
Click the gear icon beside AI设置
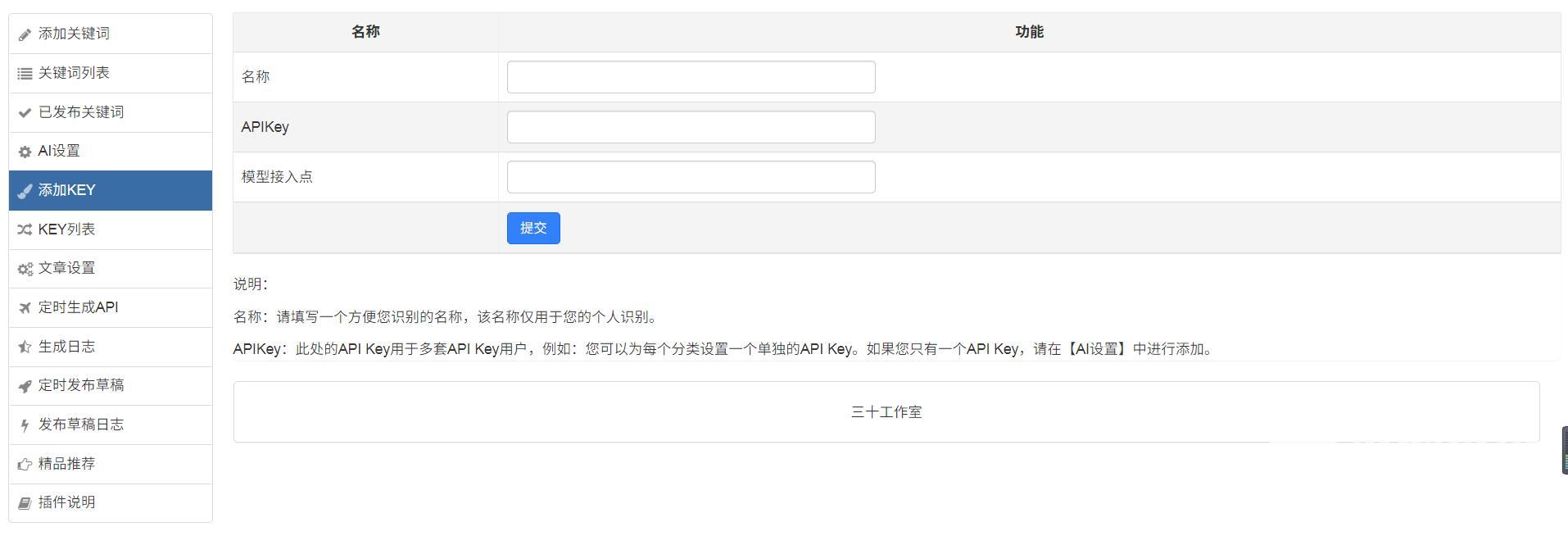point(25,152)
